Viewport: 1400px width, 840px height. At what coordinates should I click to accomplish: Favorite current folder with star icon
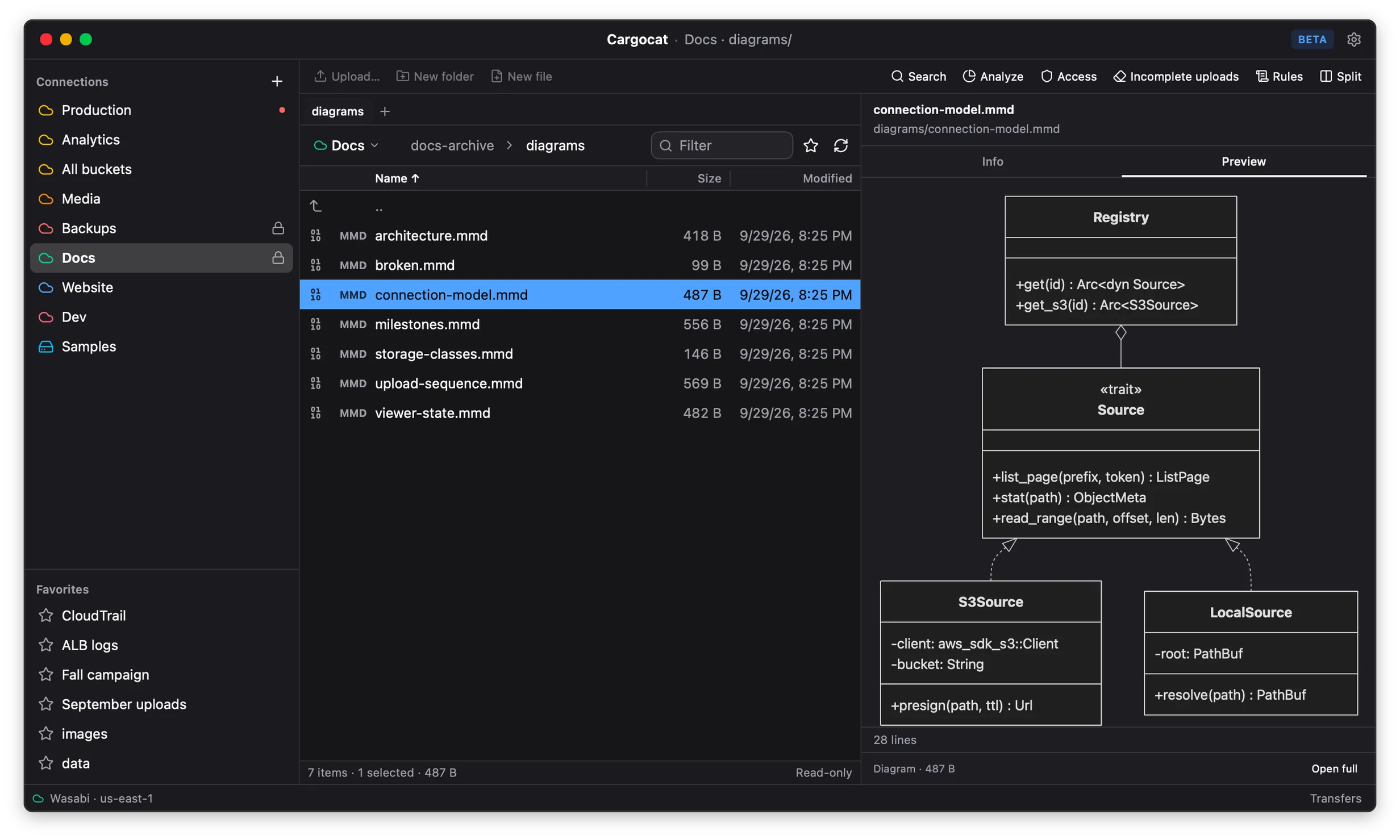tap(811, 145)
